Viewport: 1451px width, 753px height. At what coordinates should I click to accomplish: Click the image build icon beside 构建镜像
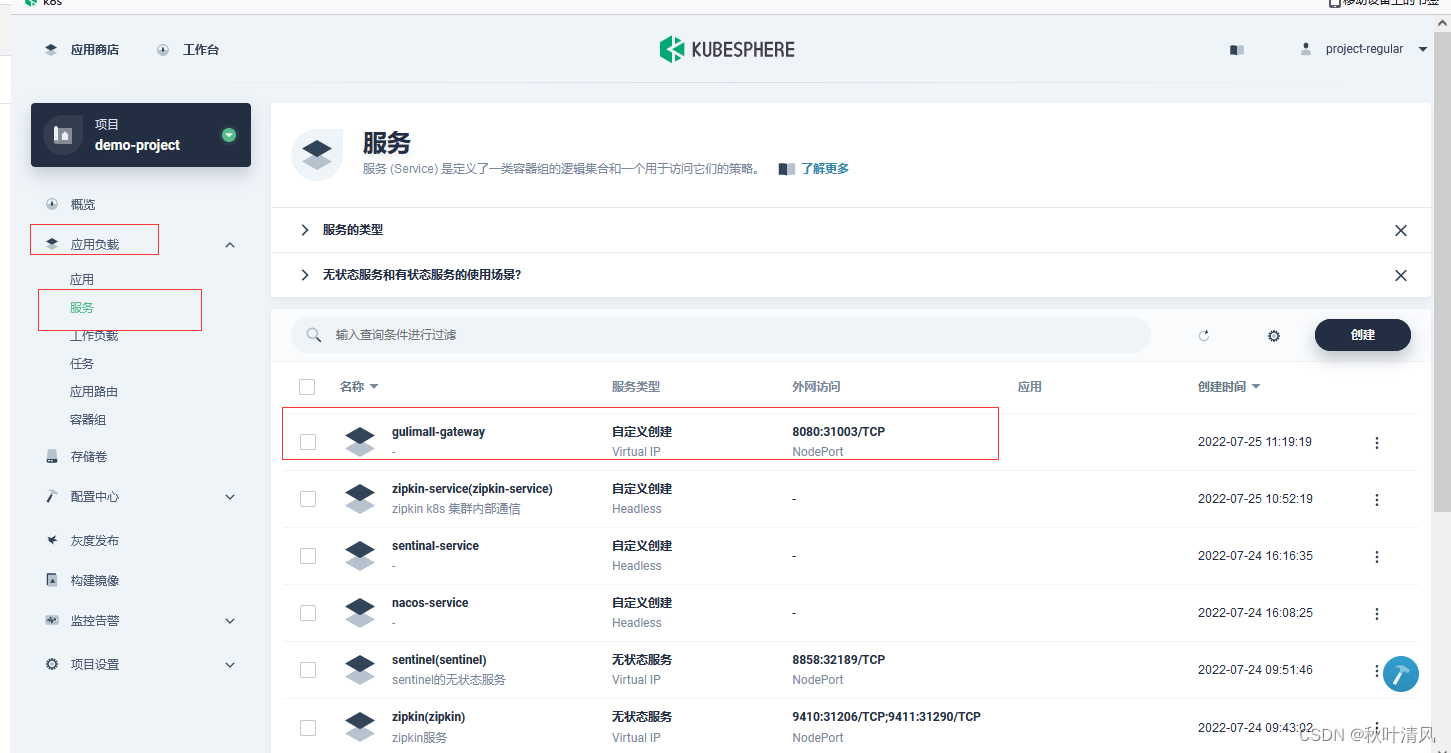[52, 580]
